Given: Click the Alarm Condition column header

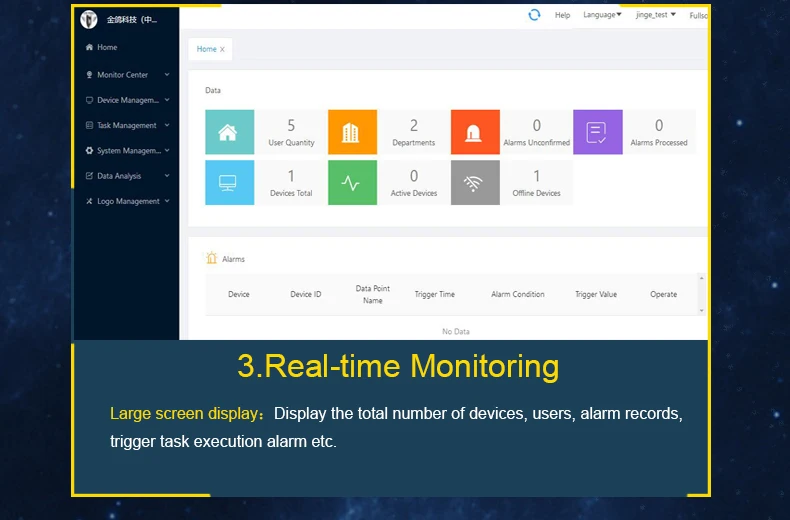Looking at the screenshot, I should pos(518,294).
